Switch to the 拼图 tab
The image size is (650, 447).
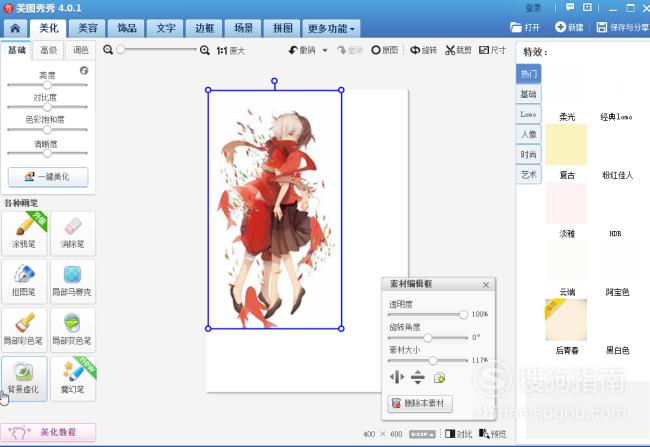tap(283, 28)
